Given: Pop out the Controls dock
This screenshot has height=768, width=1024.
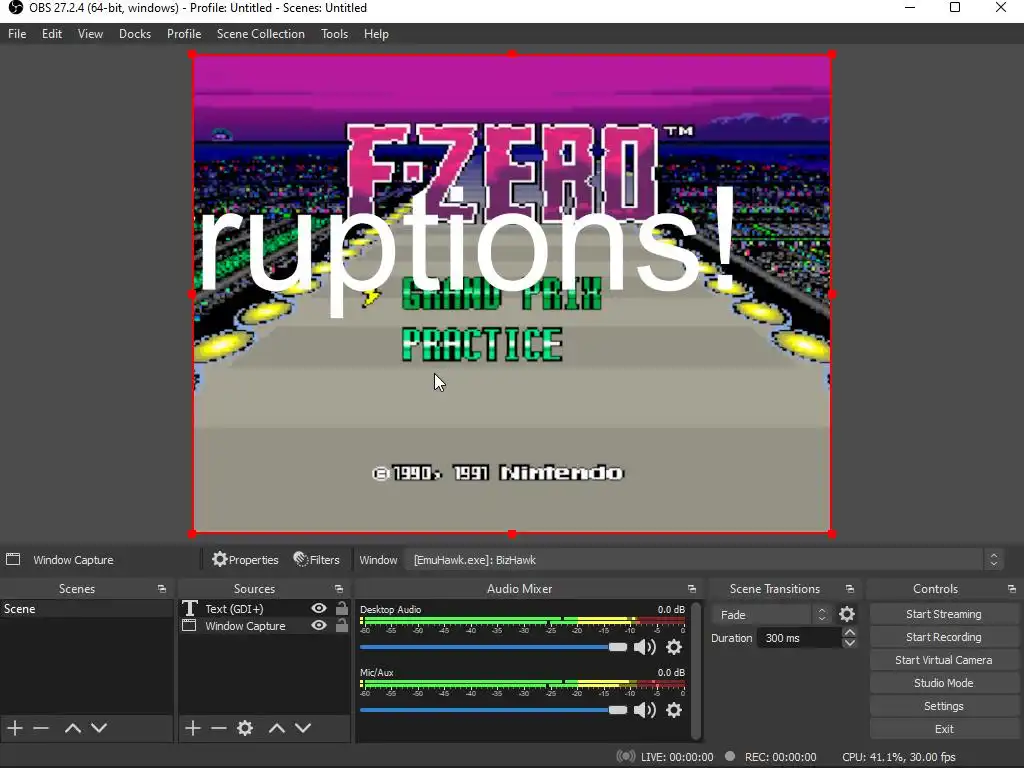Looking at the screenshot, I should coord(1012,589).
